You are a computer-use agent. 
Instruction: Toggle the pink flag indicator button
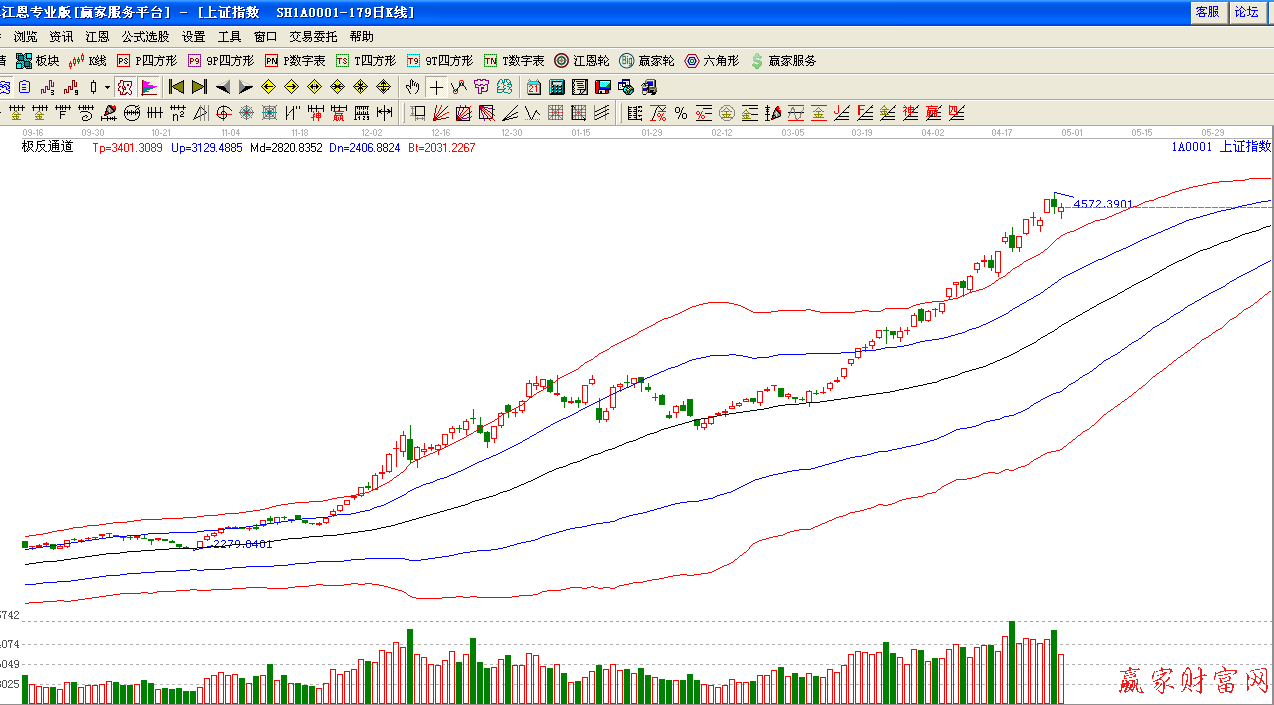point(149,87)
